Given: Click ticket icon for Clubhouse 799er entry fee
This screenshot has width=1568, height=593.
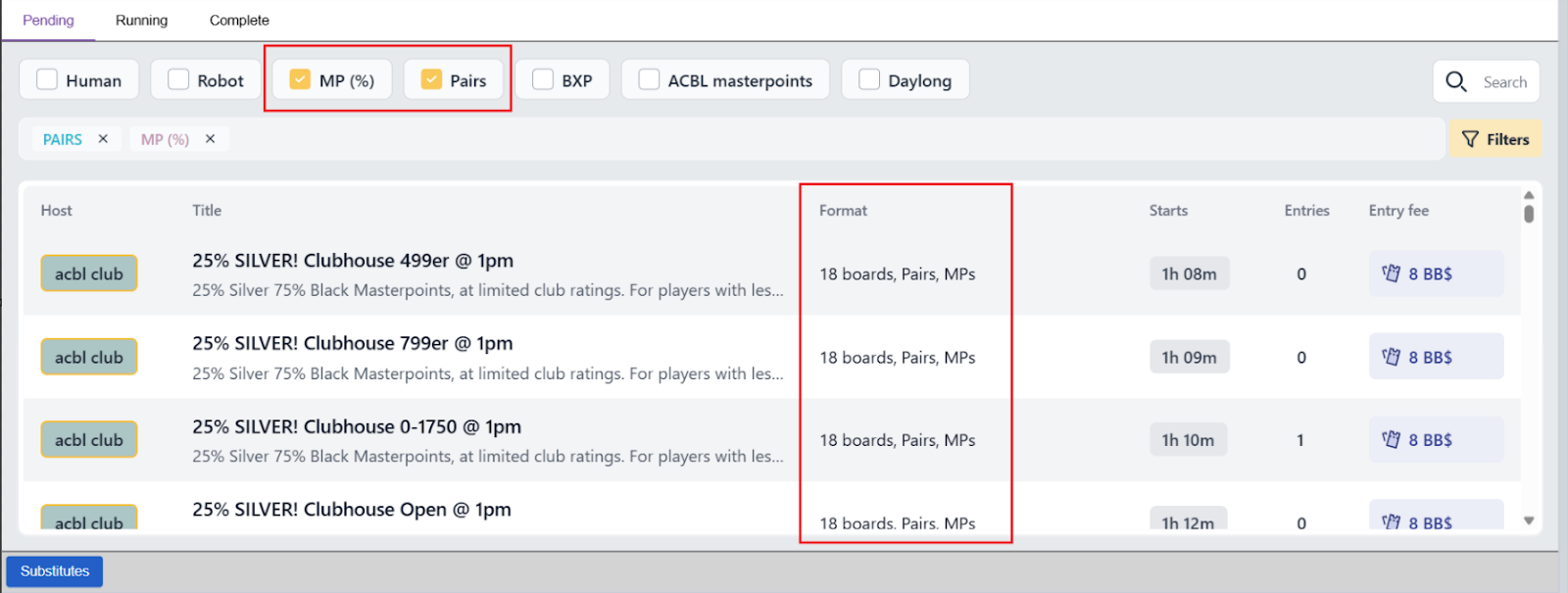Looking at the screenshot, I should [x=1391, y=357].
